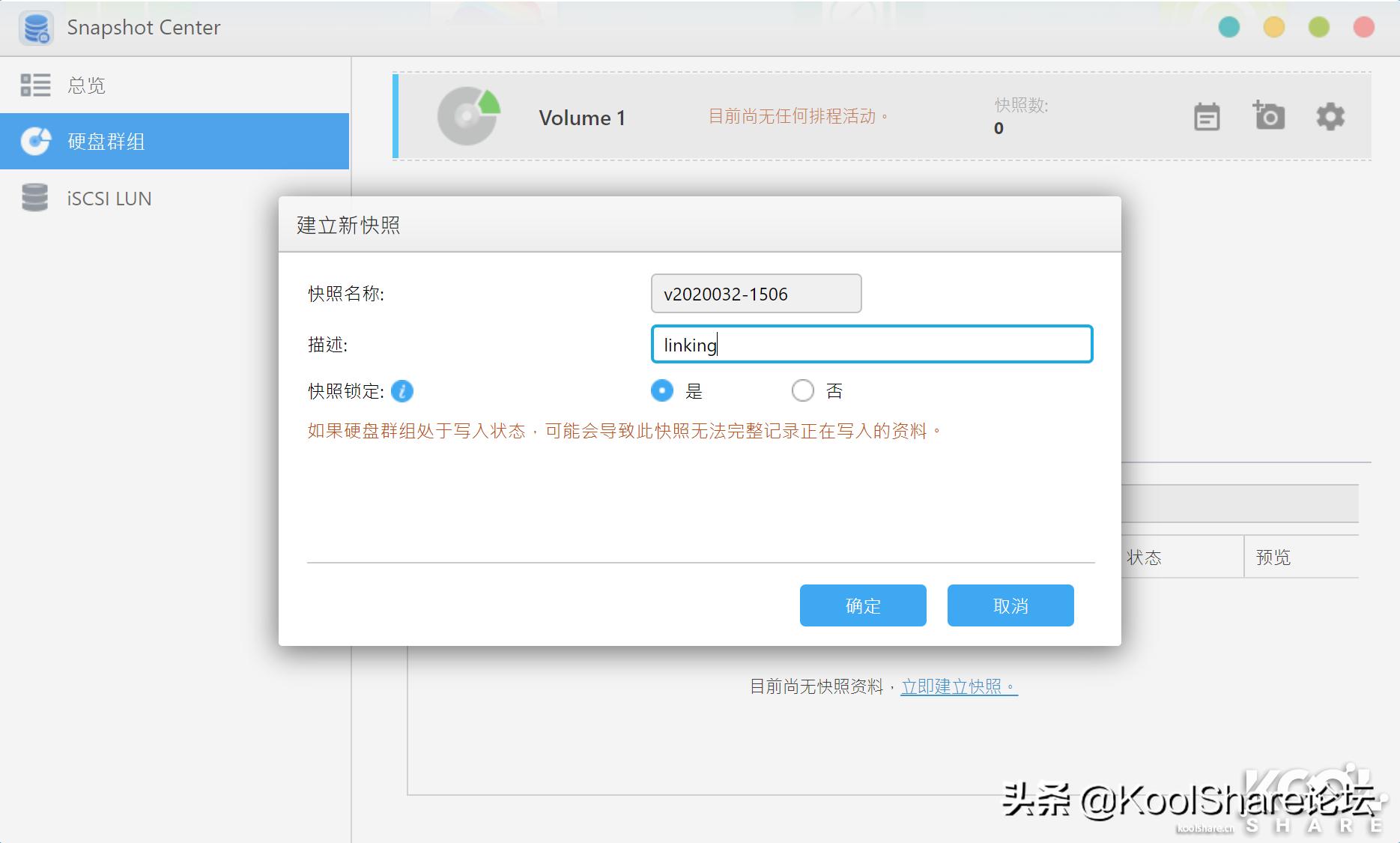Select the iSCSI LUN sidebar icon
This screenshot has width=1400, height=843.
[x=34, y=198]
